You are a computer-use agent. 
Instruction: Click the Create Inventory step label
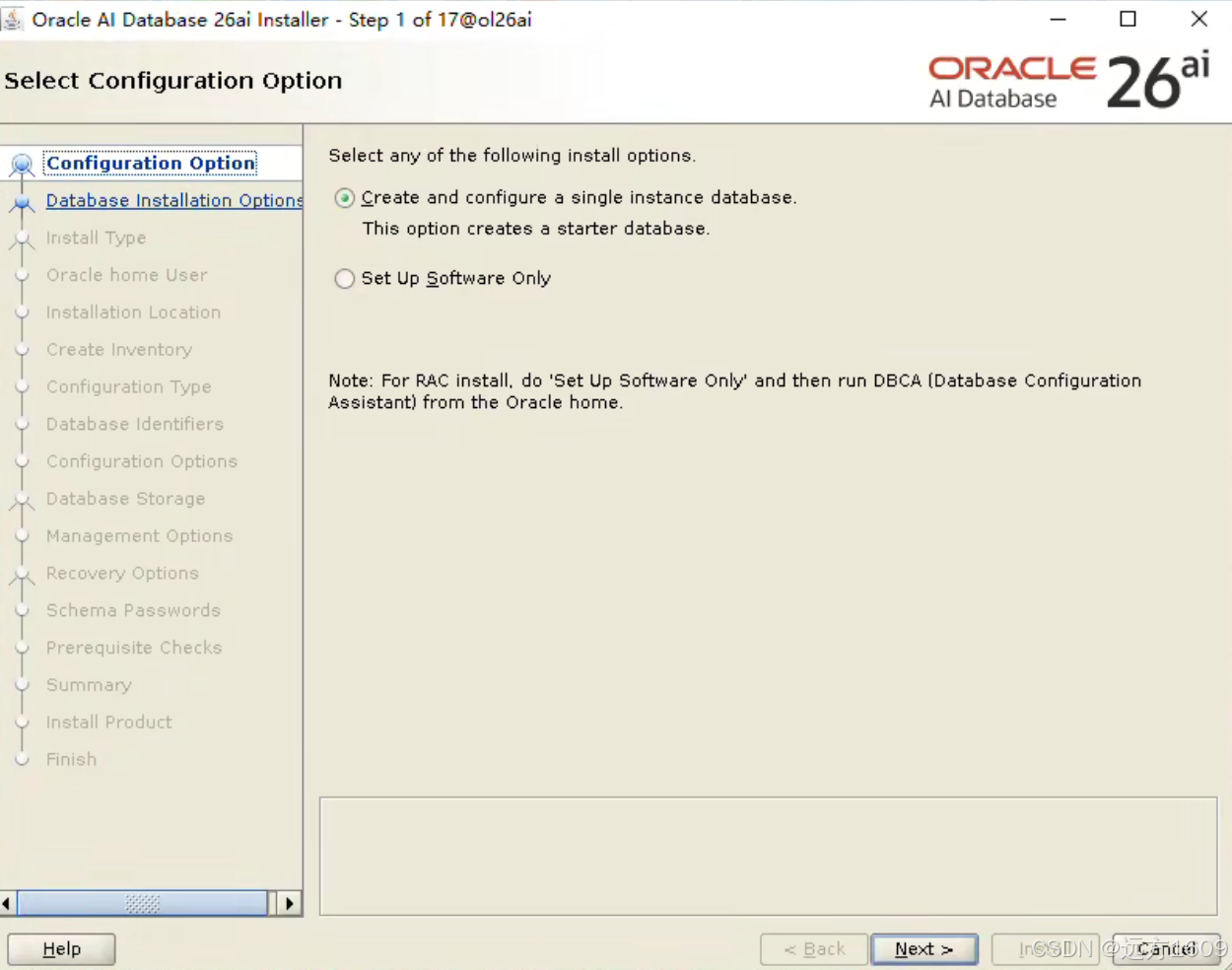coord(118,350)
